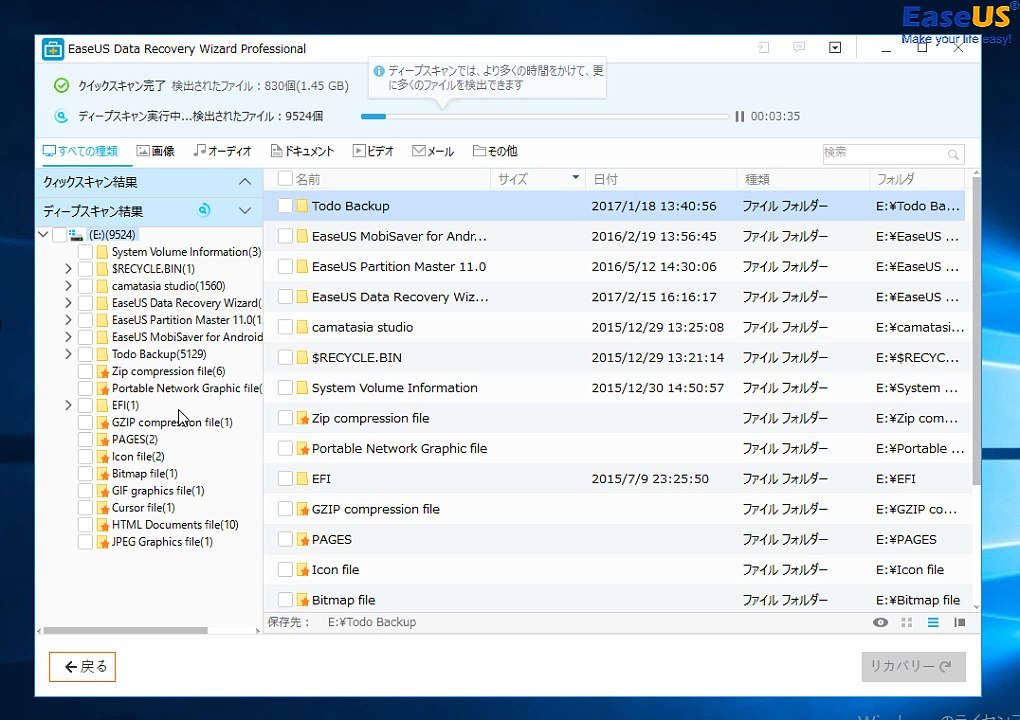The height and width of the screenshot is (720, 1020).
Task: Check the camatasia studio row checkbox in list
Action: tap(285, 327)
